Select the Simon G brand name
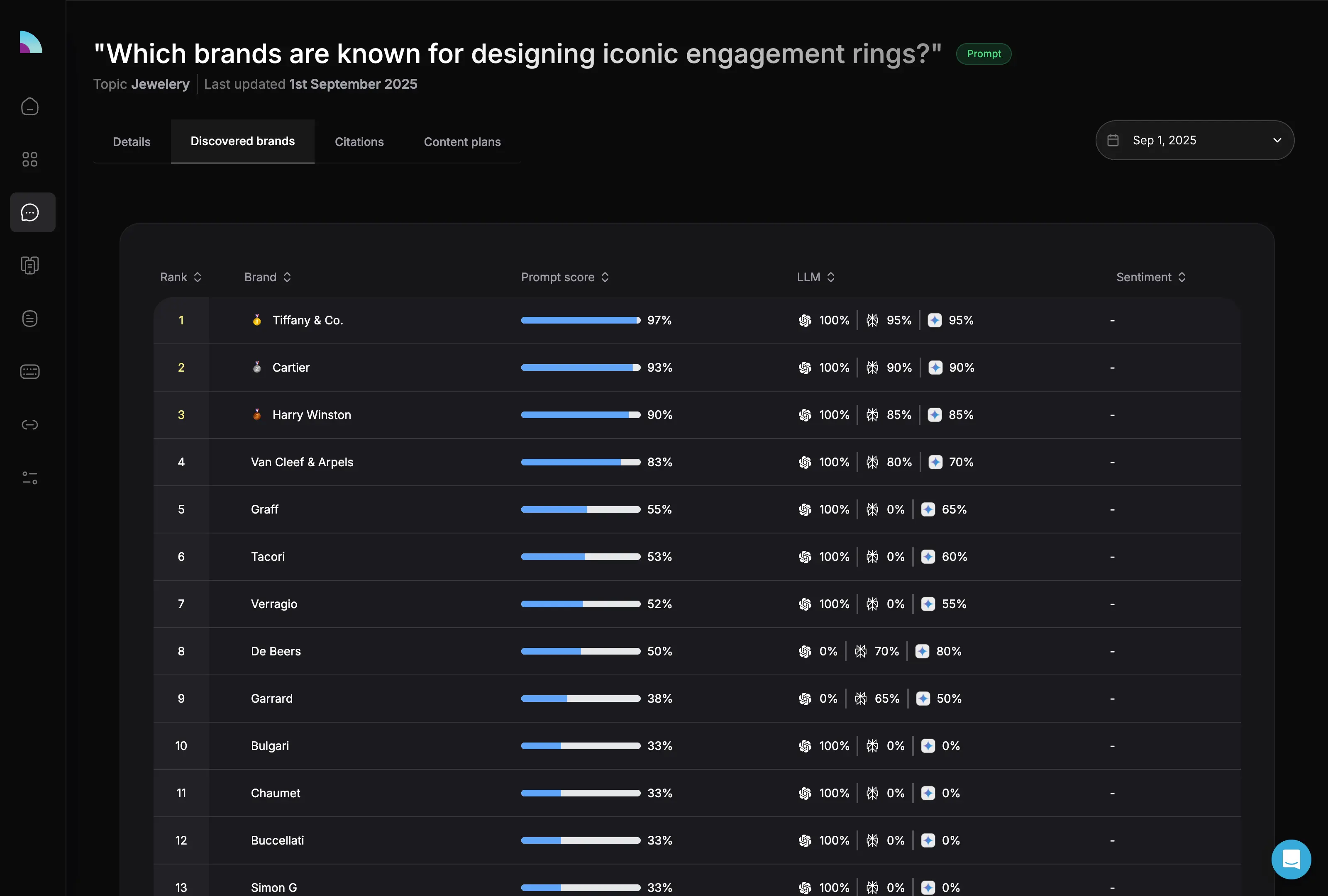This screenshot has height=896, width=1328. 274,888
